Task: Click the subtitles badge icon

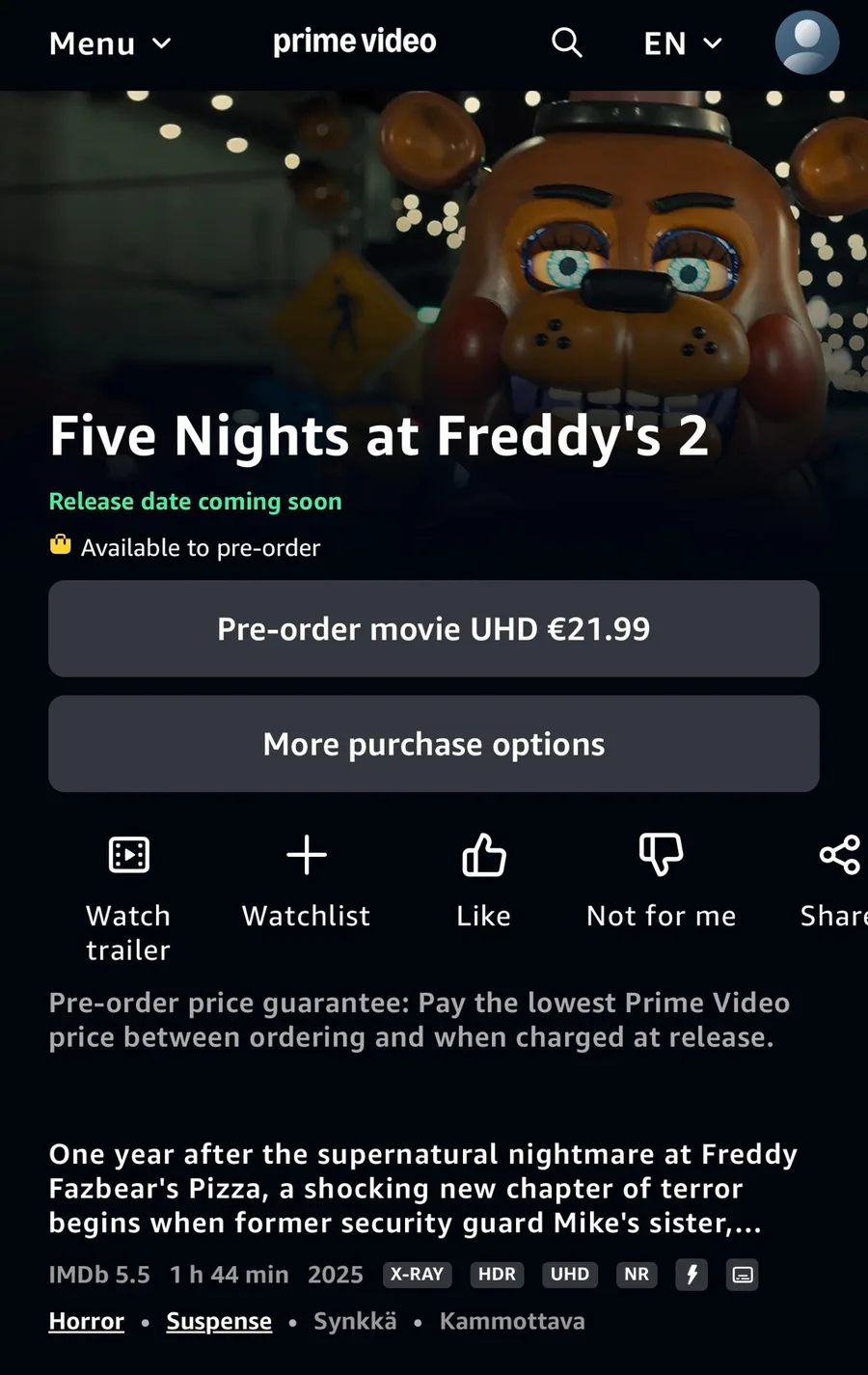Action: [743, 1275]
